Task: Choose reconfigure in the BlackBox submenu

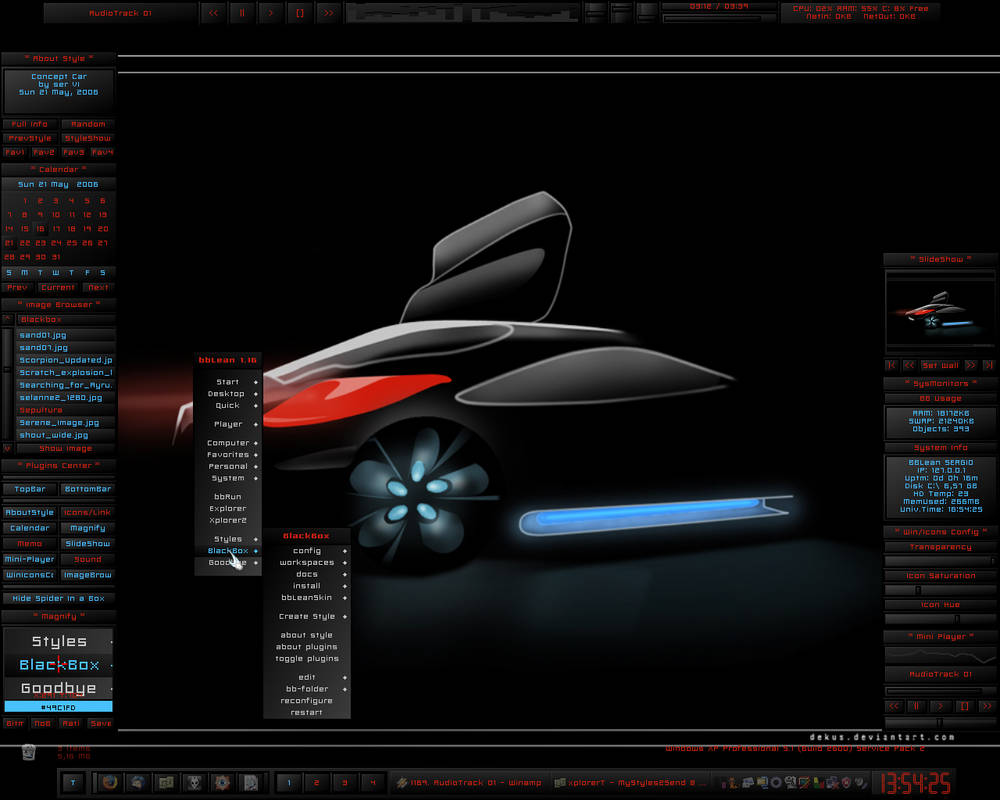Action: (x=307, y=700)
